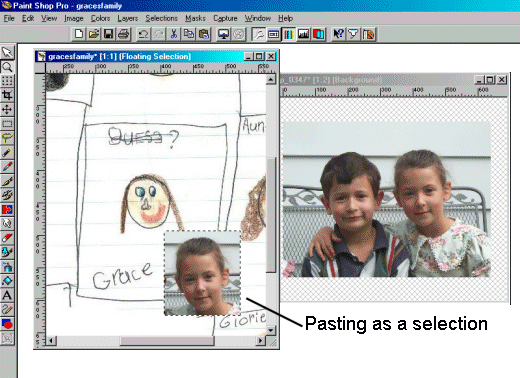The image size is (520, 378).
Task: Select the Zoom magnifier tool
Action: [x=7, y=67]
